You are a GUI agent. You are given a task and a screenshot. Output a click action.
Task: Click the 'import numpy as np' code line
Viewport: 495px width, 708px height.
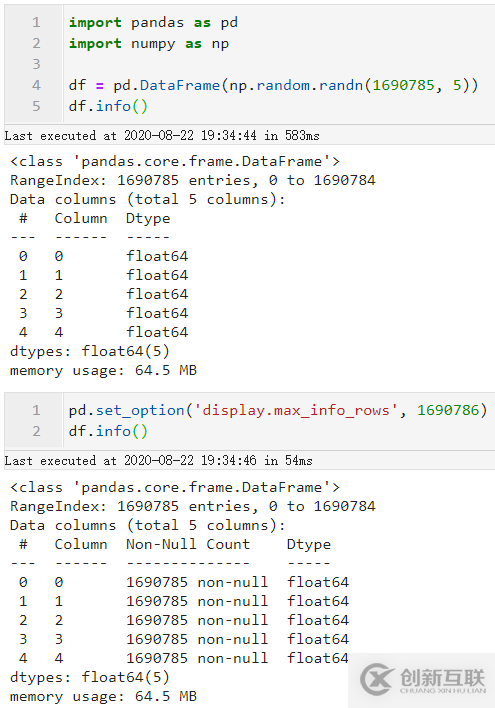click(x=149, y=43)
